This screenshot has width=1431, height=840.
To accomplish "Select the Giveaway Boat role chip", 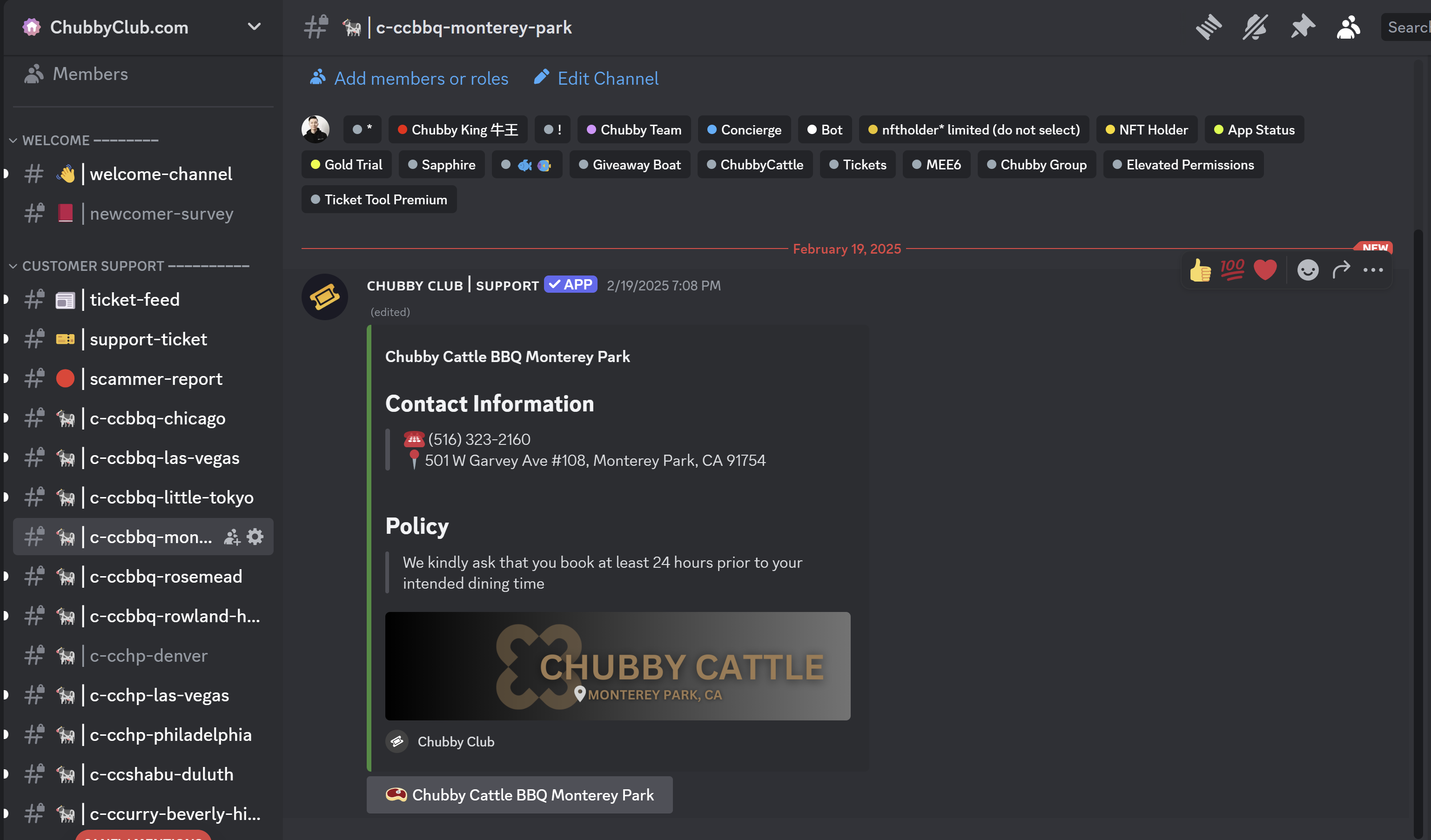I will [x=629, y=165].
